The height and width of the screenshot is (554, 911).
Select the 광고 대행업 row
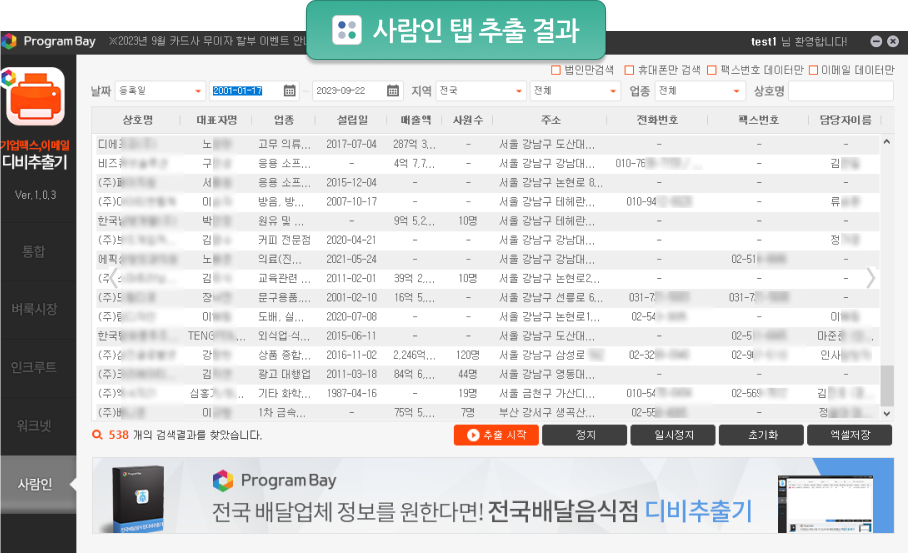pos(487,374)
